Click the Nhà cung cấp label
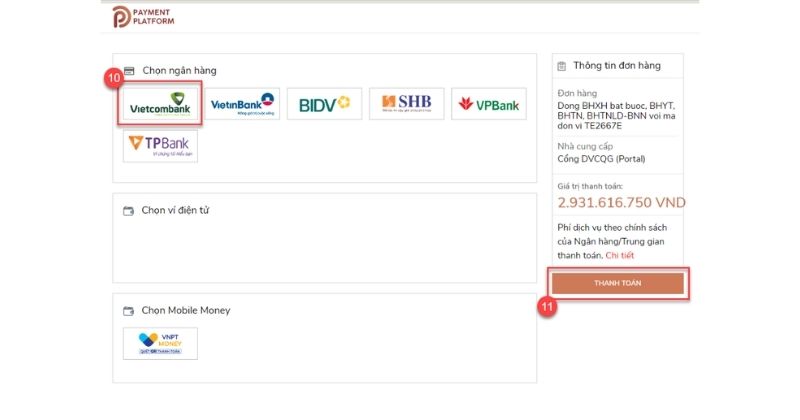The height and width of the screenshot is (420, 800). (585, 146)
